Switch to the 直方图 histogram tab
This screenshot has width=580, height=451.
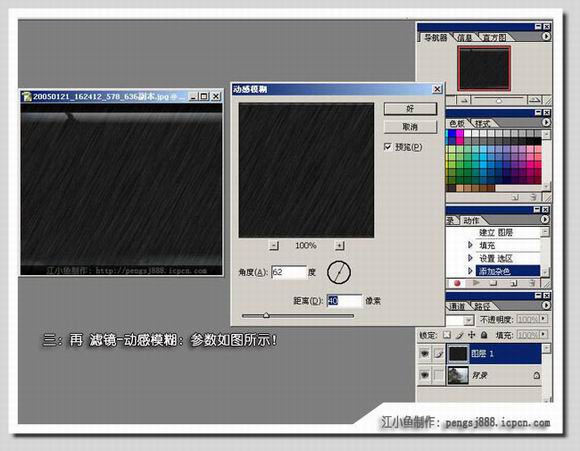pyautogui.click(x=494, y=38)
